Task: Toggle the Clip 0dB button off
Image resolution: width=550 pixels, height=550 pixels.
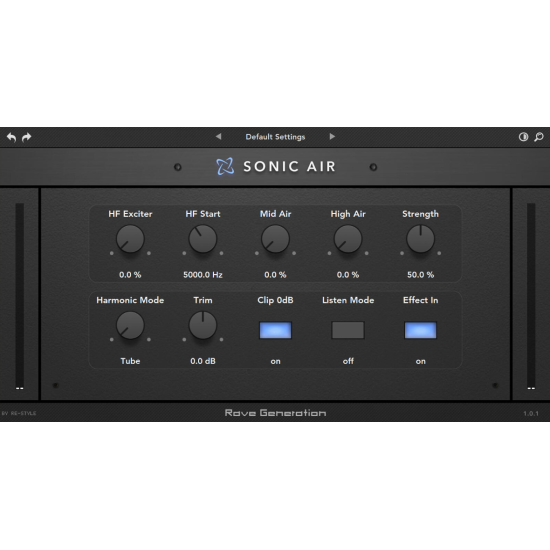Action: point(275,330)
